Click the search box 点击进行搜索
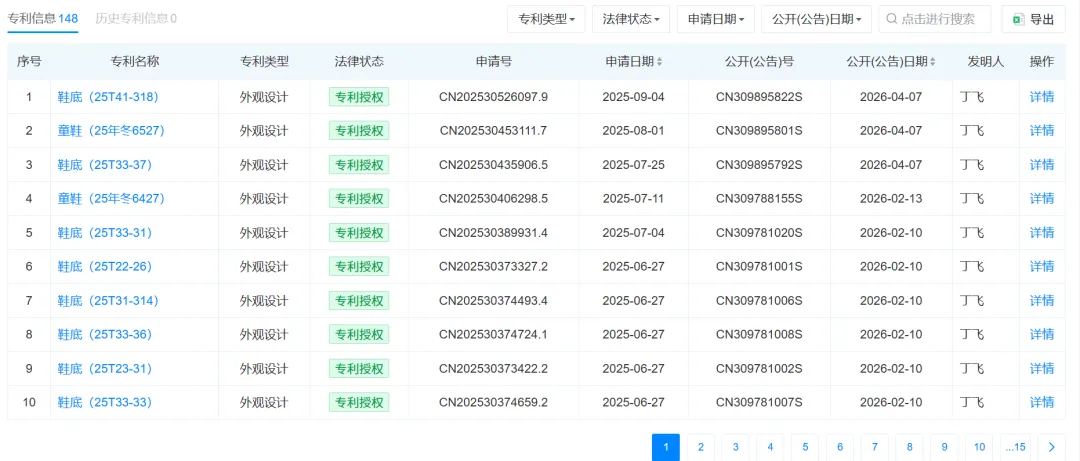This screenshot has width=1080, height=461. pos(935,19)
